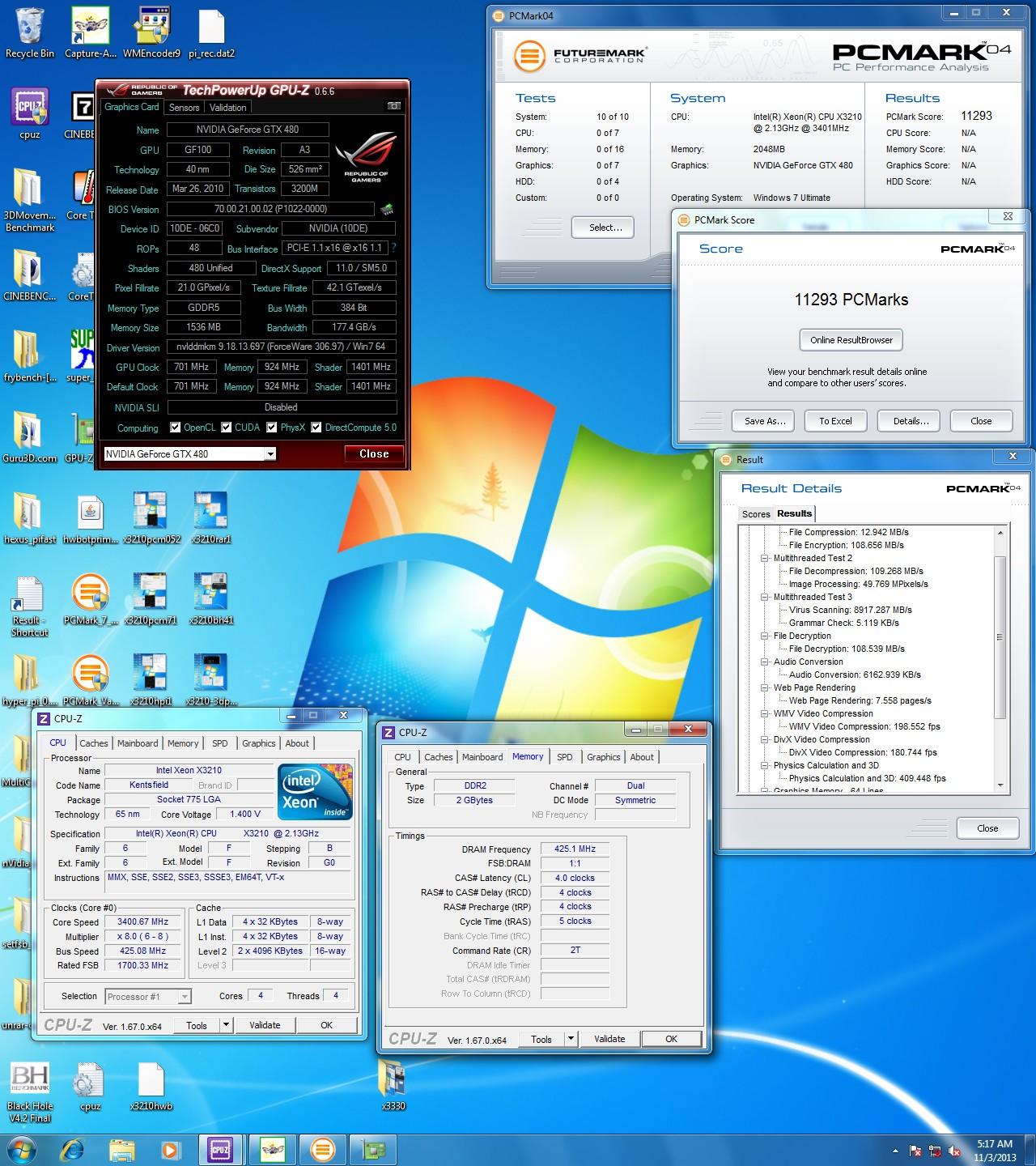Open Windows Start button
The width and height of the screenshot is (1036, 1166).
[22, 1149]
